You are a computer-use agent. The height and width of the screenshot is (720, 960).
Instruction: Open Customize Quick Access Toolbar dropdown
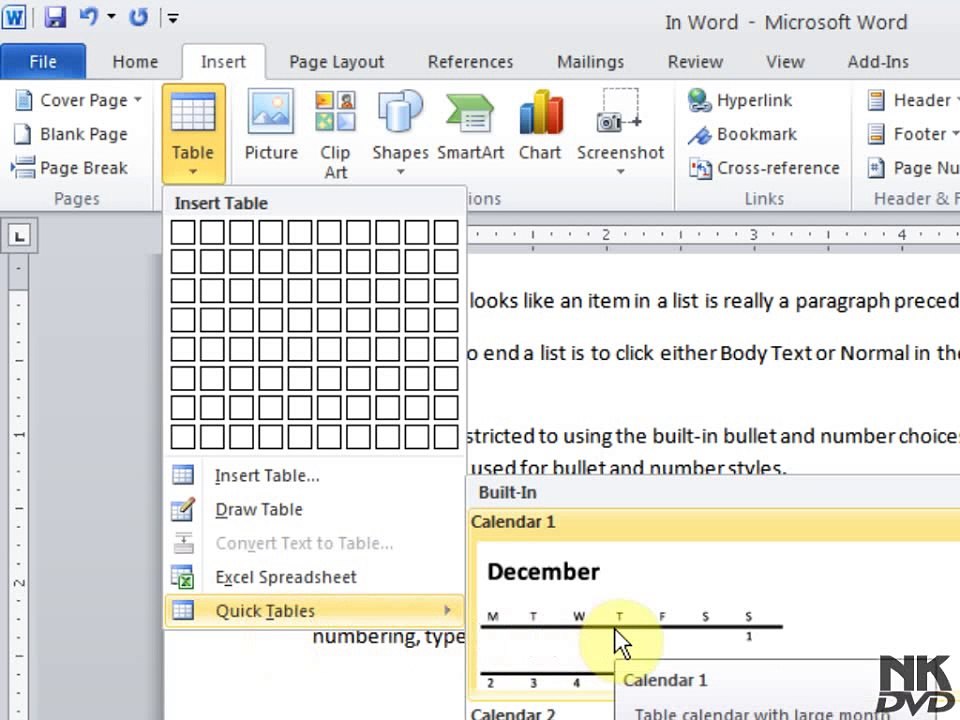pos(173,18)
